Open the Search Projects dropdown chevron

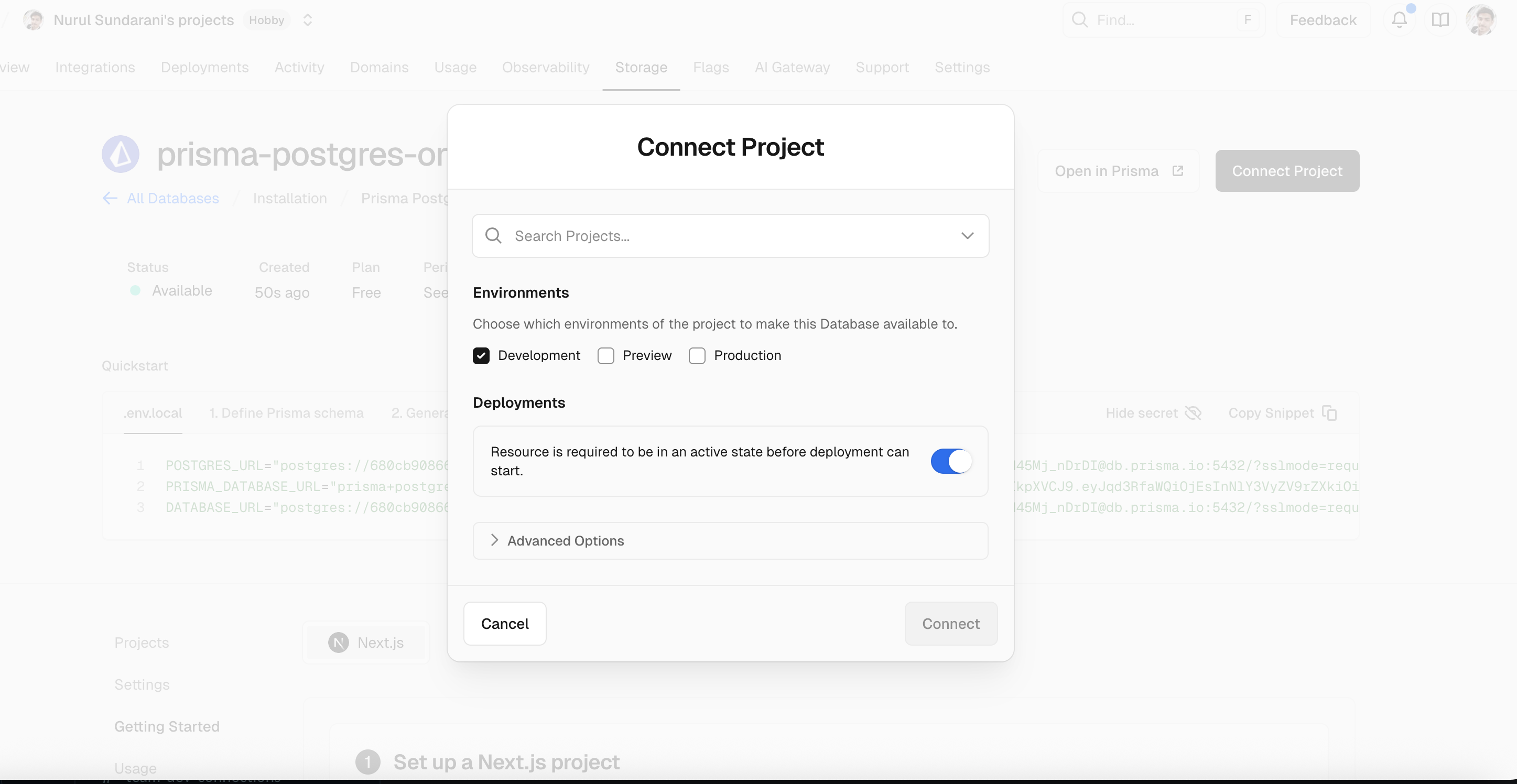(968, 236)
